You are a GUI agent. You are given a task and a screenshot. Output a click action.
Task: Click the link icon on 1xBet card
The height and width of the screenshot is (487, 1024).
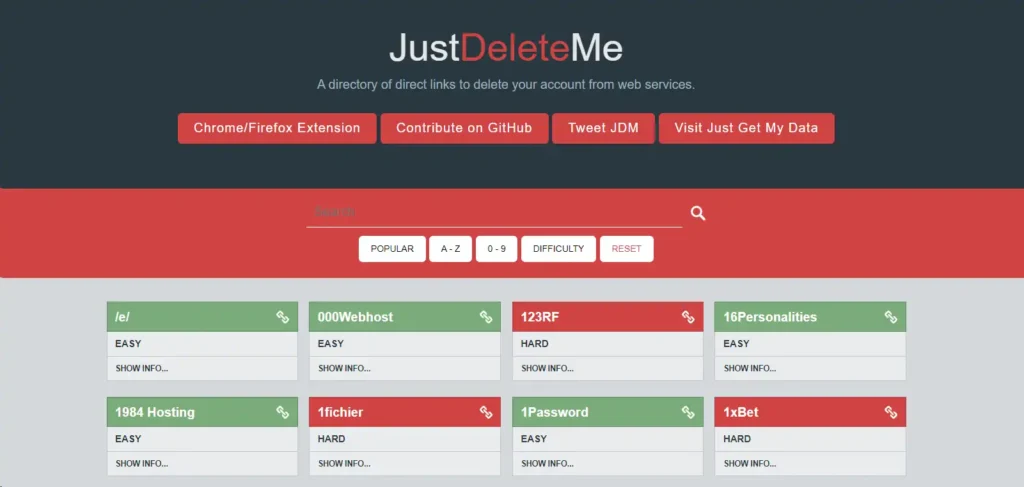pyautogui.click(x=891, y=412)
